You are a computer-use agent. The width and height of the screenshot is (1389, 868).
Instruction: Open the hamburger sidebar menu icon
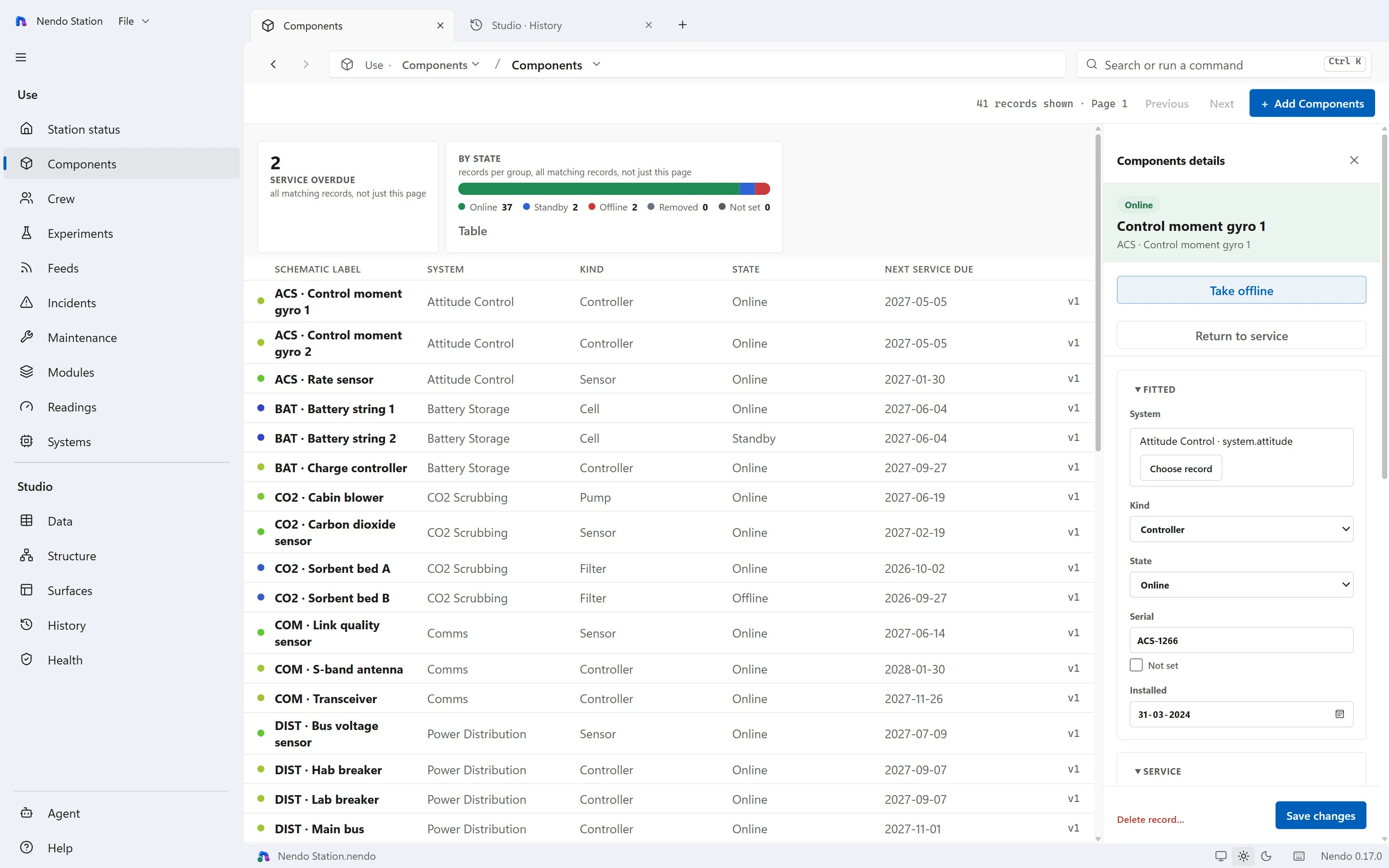coord(21,57)
